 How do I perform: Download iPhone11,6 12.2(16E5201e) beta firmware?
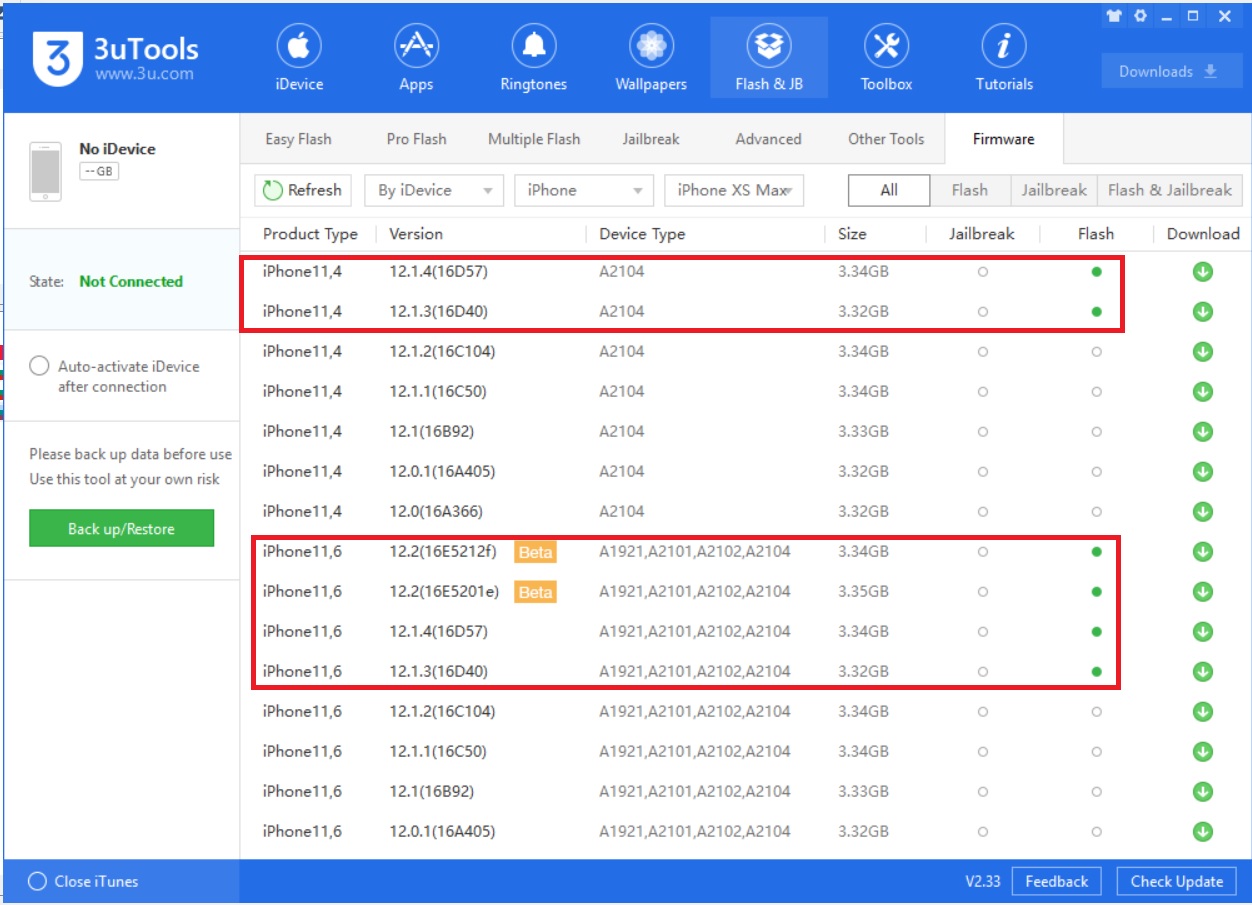tap(1203, 592)
